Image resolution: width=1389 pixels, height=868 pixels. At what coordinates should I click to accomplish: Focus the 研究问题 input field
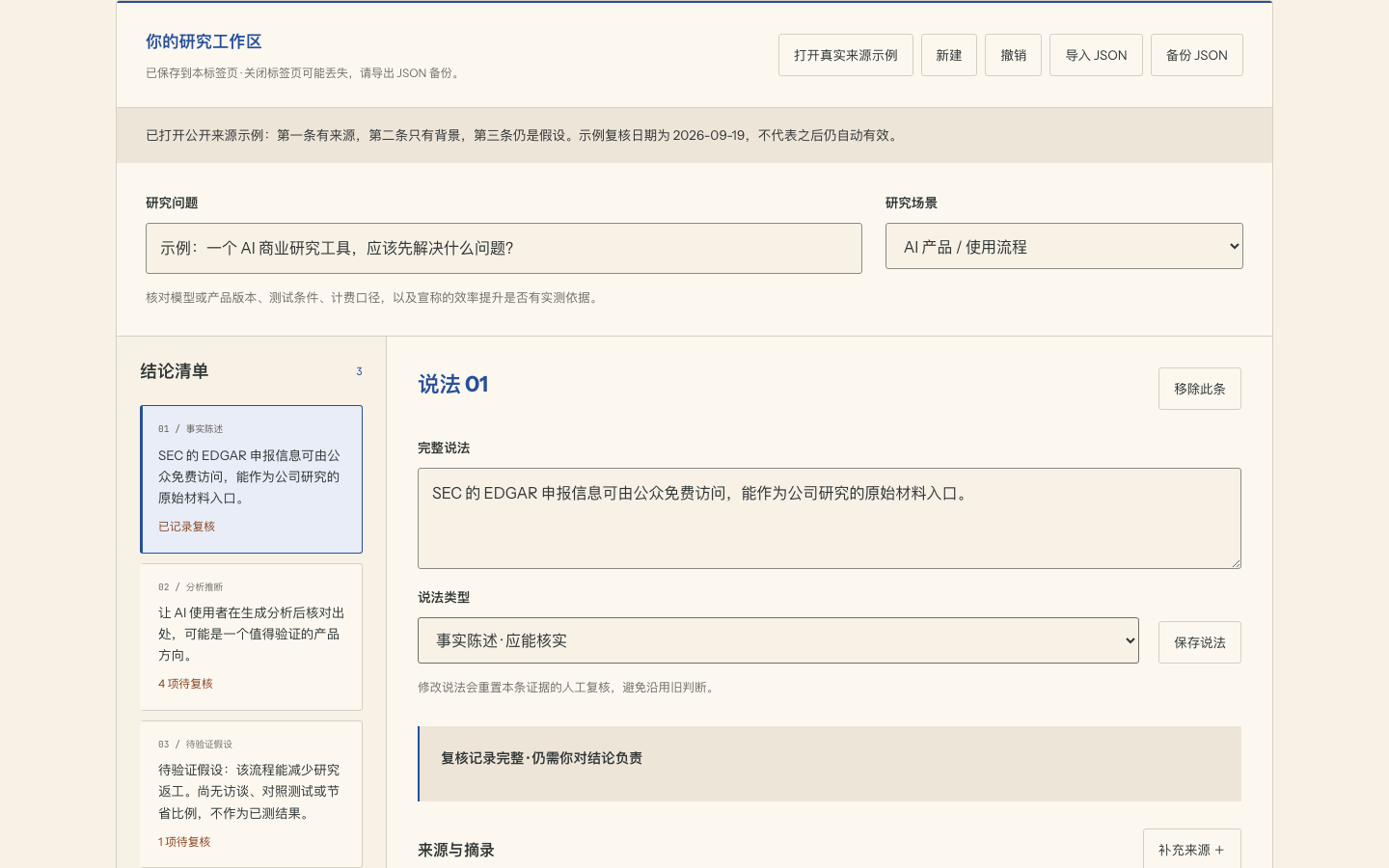(x=504, y=248)
